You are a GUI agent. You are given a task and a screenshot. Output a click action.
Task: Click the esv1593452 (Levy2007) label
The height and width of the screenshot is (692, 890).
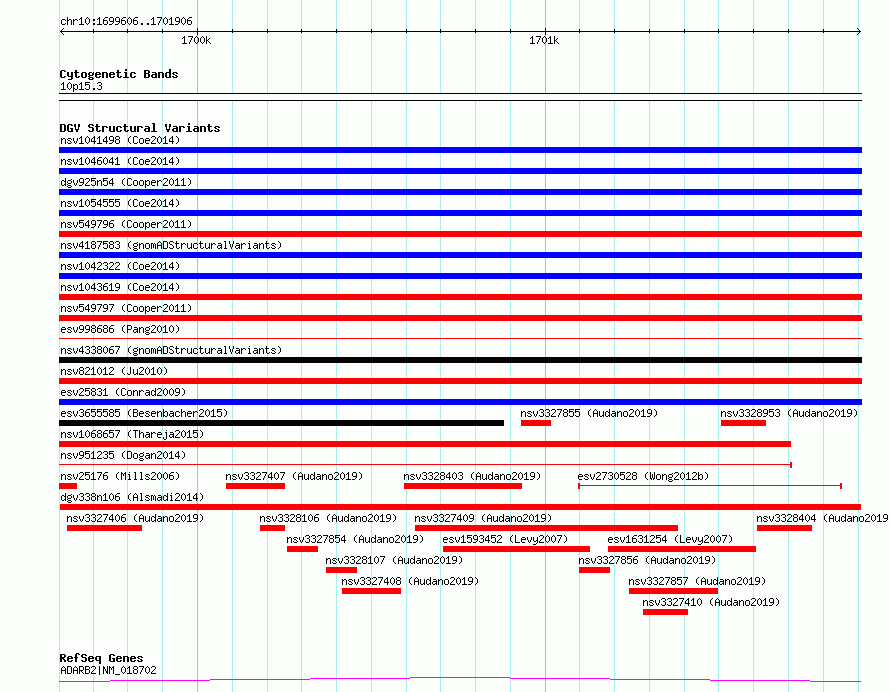[505, 539]
